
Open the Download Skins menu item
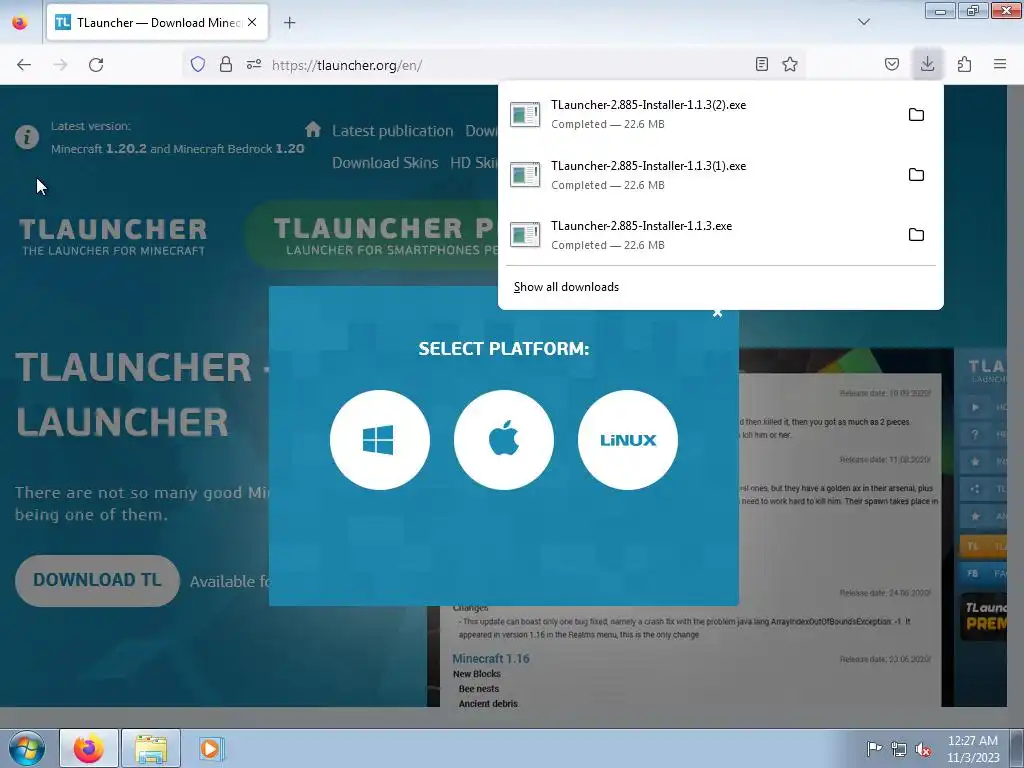pyautogui.click(x=385, y=163)
